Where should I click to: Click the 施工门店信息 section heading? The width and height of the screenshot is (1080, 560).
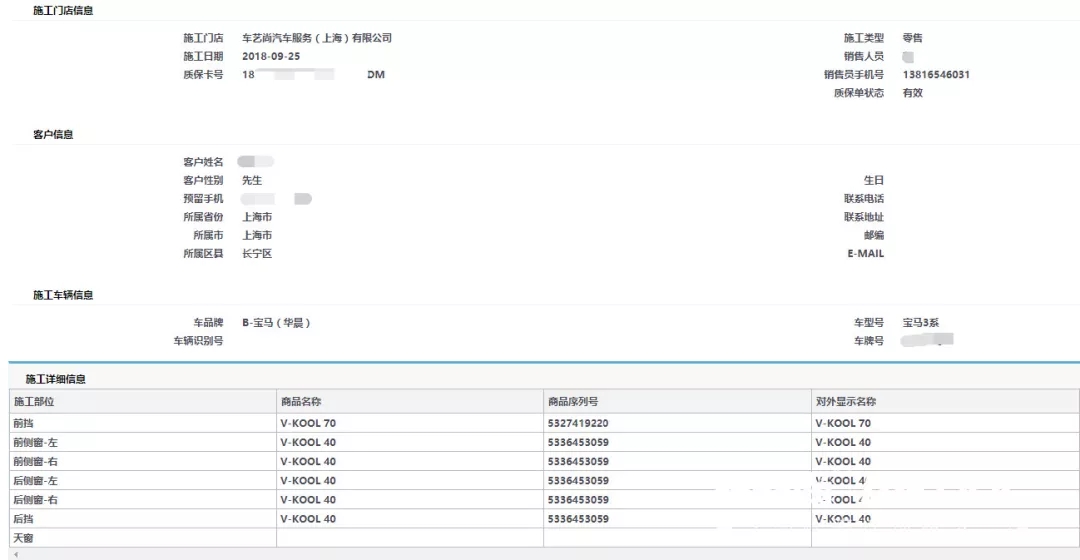(64, 11)
